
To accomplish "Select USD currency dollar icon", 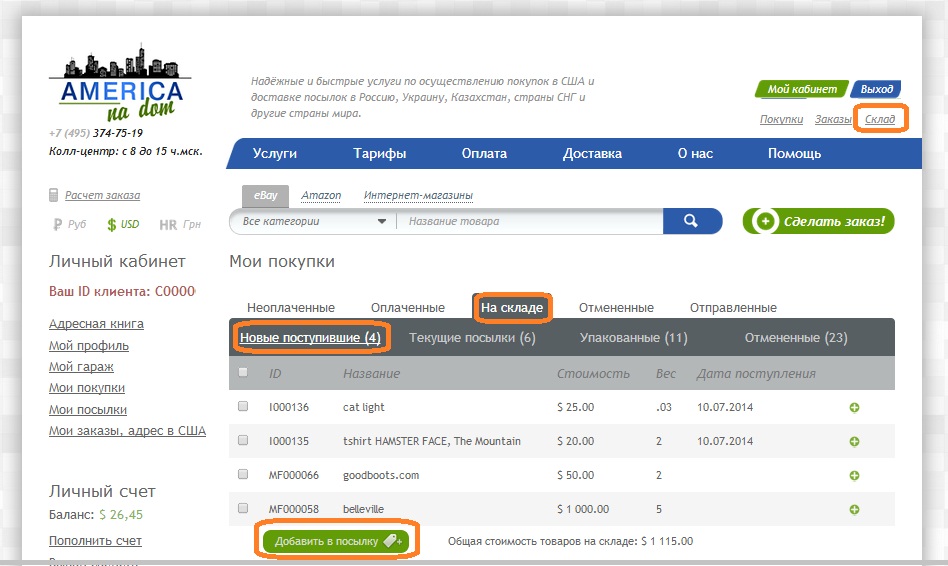I will [x=112, y=225].
